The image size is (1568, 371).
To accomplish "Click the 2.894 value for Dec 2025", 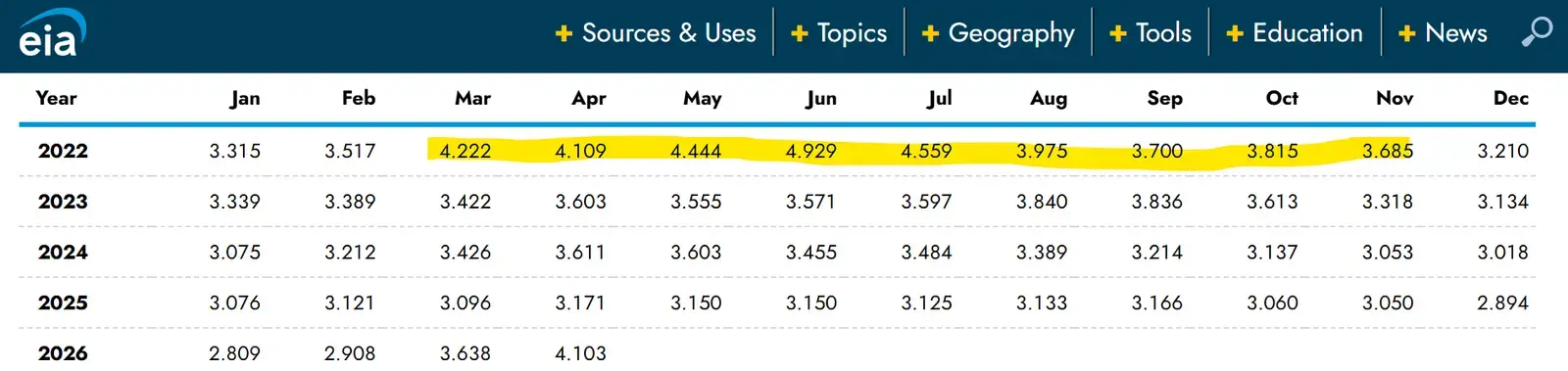I will click(x=1503, y=303).
